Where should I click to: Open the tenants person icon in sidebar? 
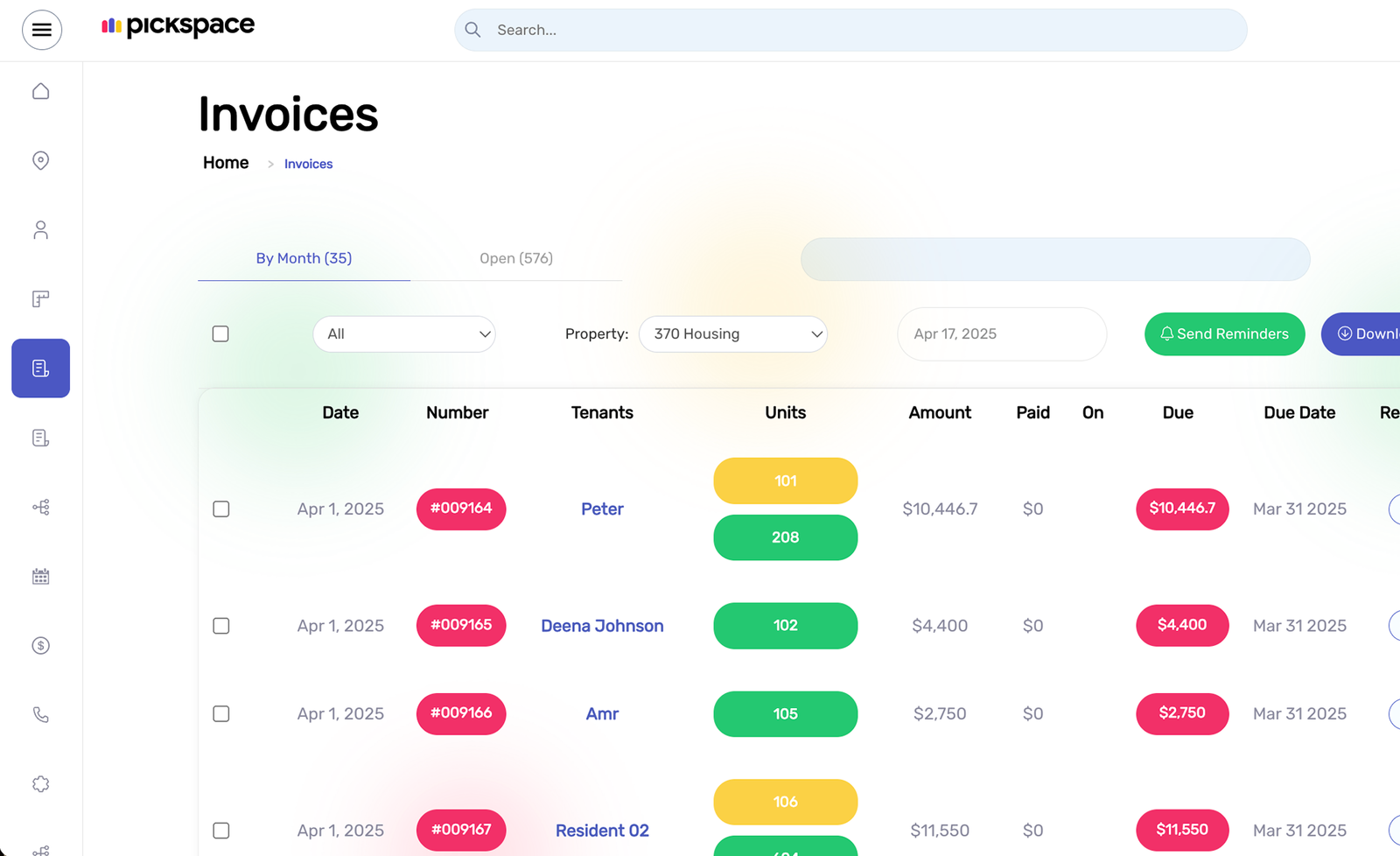[40, 229]
